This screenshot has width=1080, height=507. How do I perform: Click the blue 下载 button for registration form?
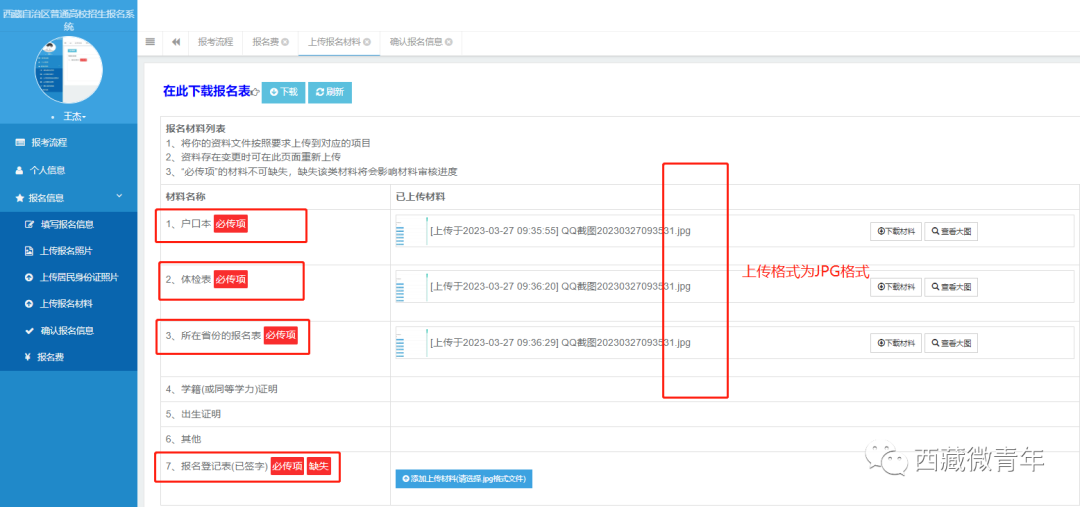point(283,92)
